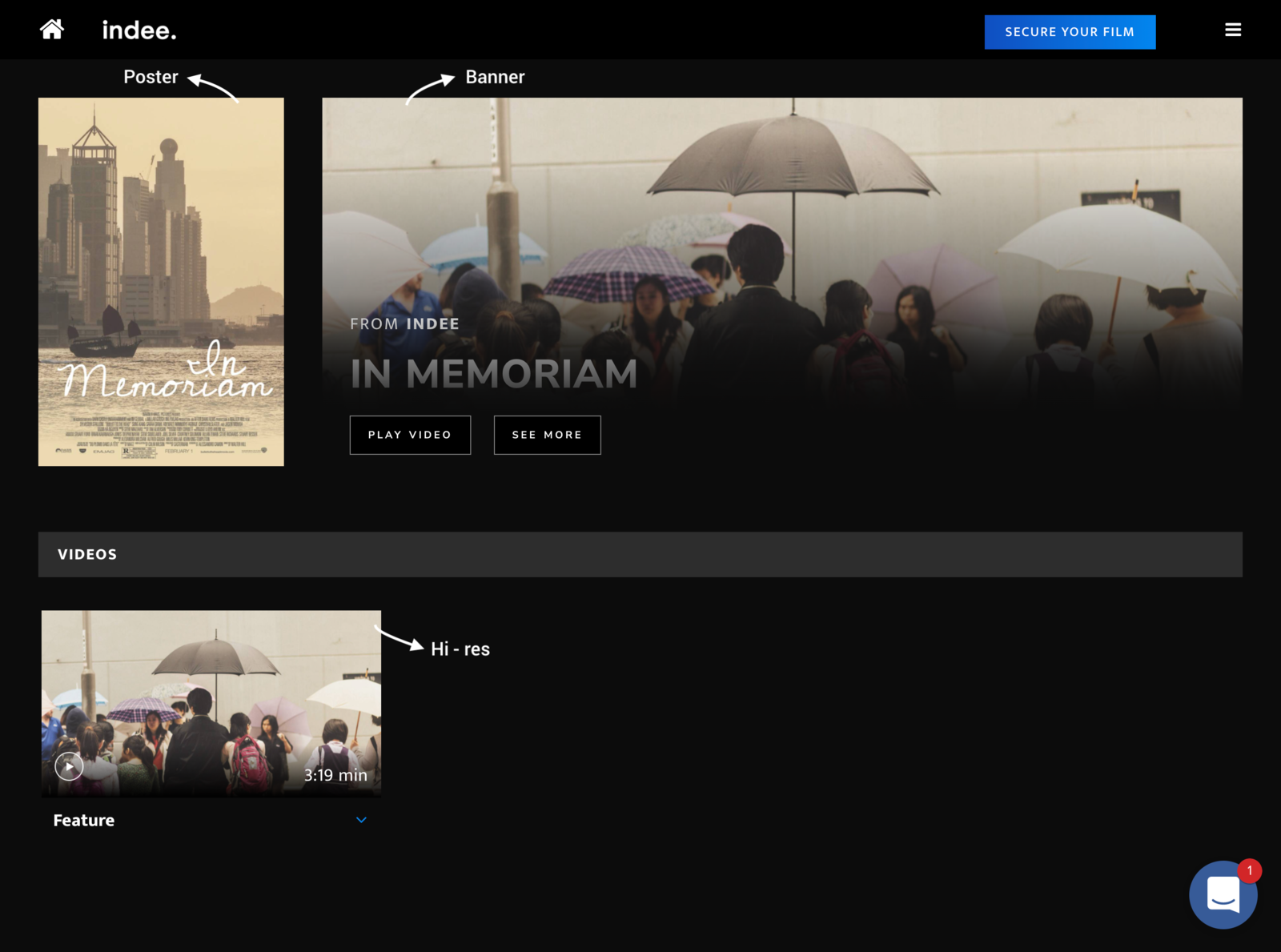Screen dimensions: 1281x952
Task: Click the home icon in header
Action: [52, 30]
